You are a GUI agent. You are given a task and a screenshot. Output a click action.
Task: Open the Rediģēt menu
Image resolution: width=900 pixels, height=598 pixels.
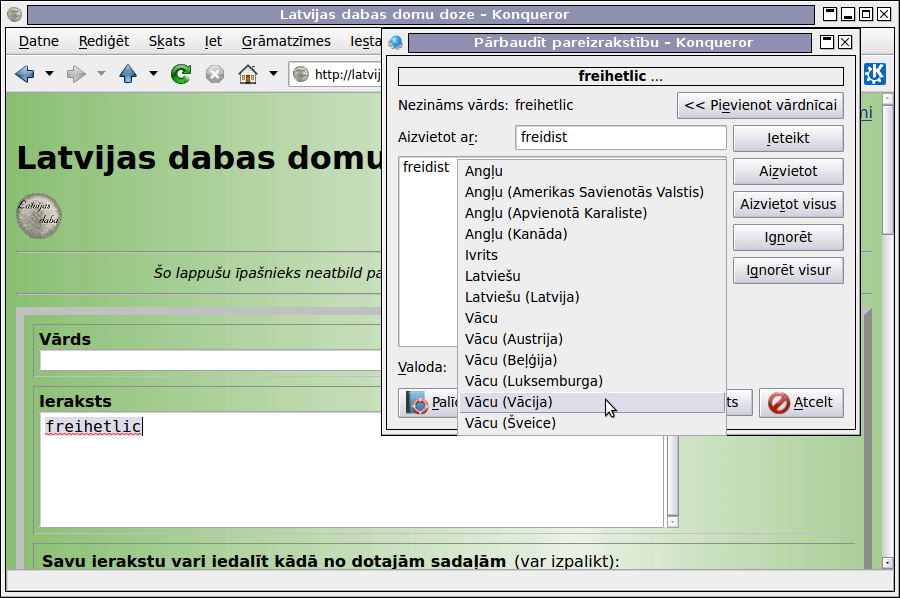104,41
